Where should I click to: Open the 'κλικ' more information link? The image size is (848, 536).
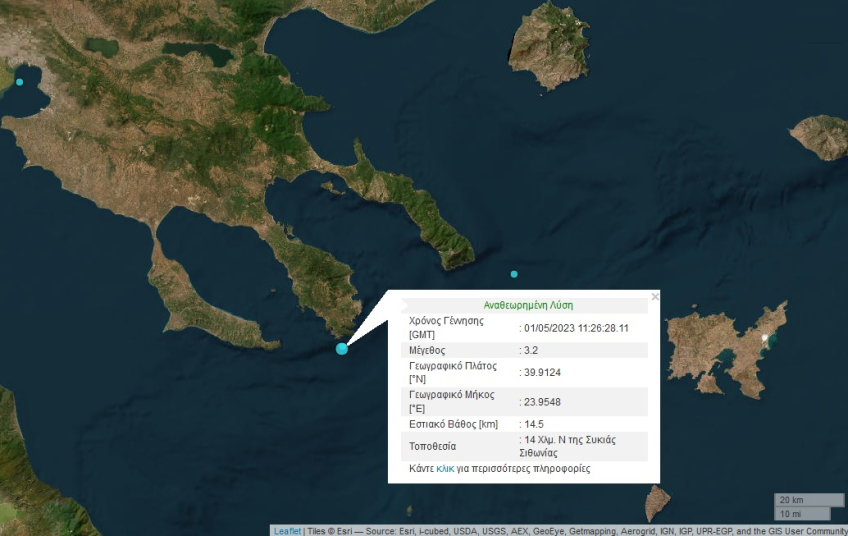click(445, 468)
